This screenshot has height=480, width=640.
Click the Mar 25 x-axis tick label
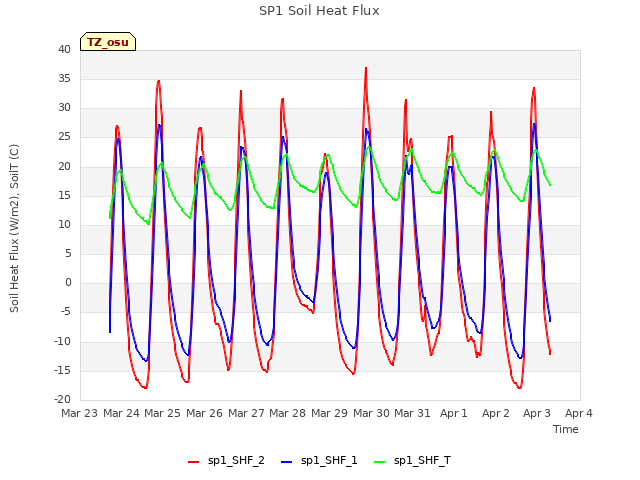pyautogui.click(x=162, y=413)
